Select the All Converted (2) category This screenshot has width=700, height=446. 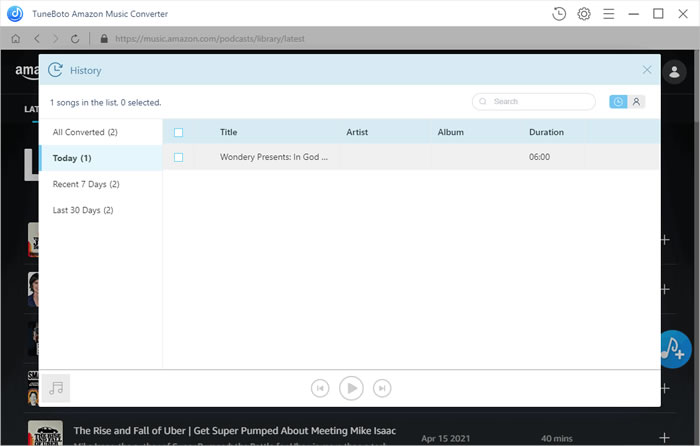point(100,132)
